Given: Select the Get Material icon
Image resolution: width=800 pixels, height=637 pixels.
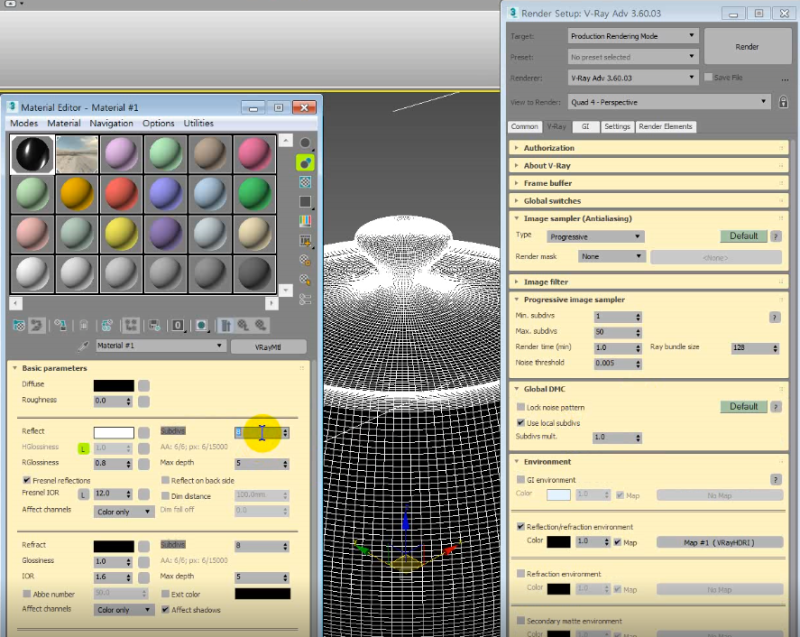Looking at the screenshot, I should [x=17, y=327].
